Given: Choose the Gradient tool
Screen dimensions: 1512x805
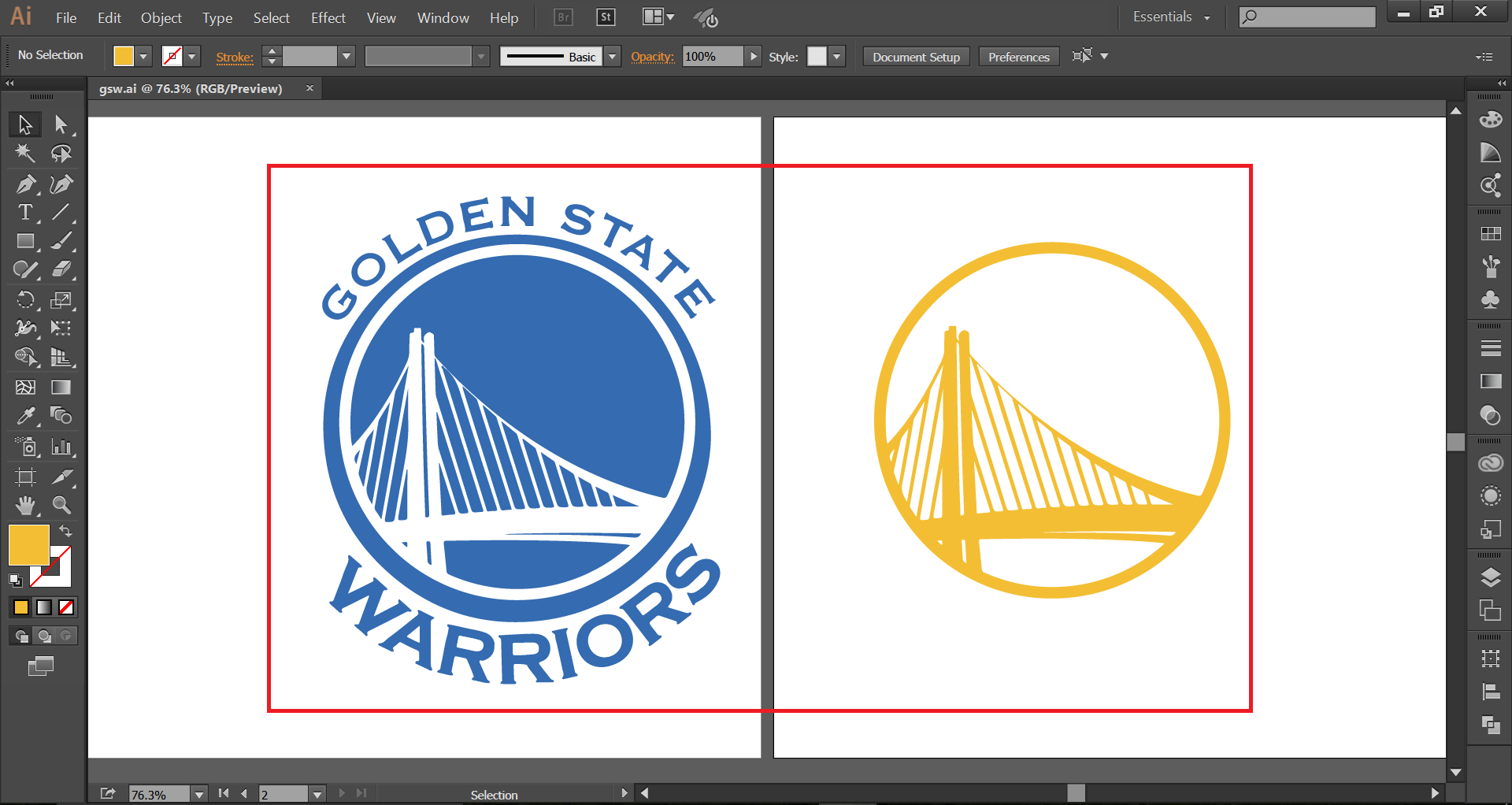Looking at the screenshot, I should coord(61,387).
